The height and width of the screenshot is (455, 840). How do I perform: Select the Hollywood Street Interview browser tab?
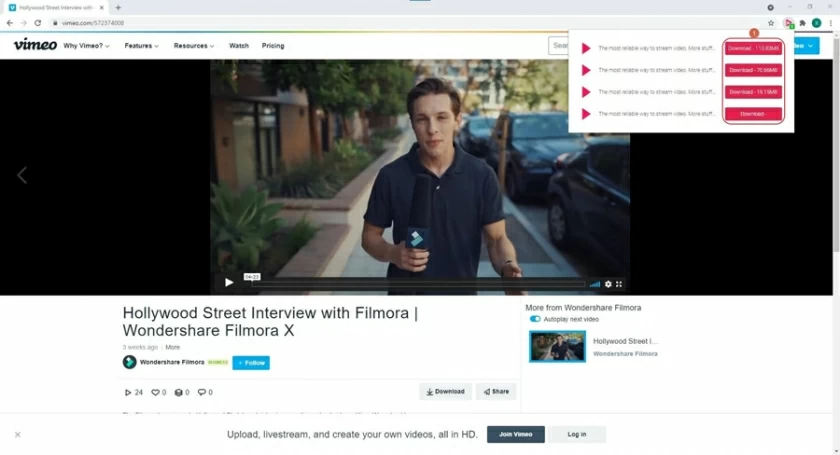(56, 8)
